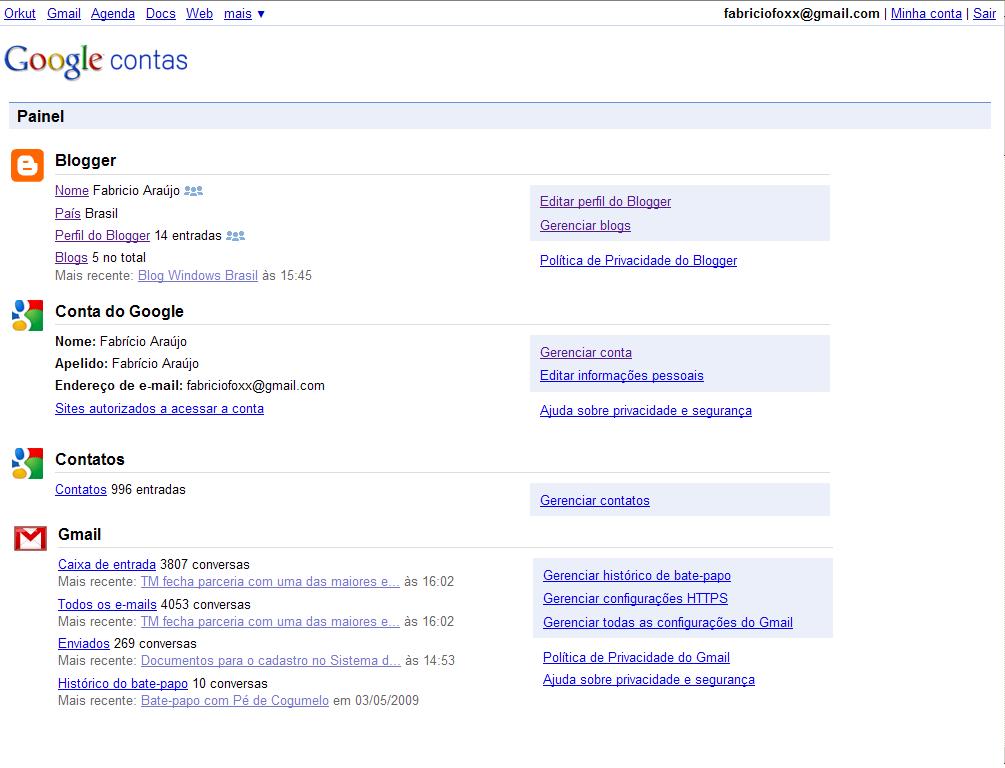Open Bate-papo com Pé de Cogumelo
Image resolution: width=1005 pixels, height=768 pixels.
[235, 701]
